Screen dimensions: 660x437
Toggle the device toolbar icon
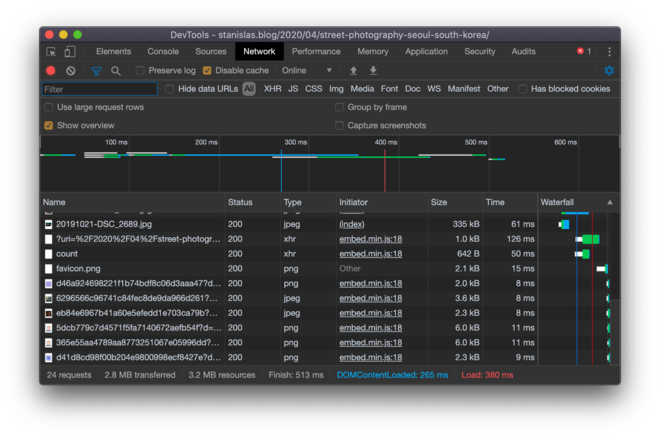[70, 51]
